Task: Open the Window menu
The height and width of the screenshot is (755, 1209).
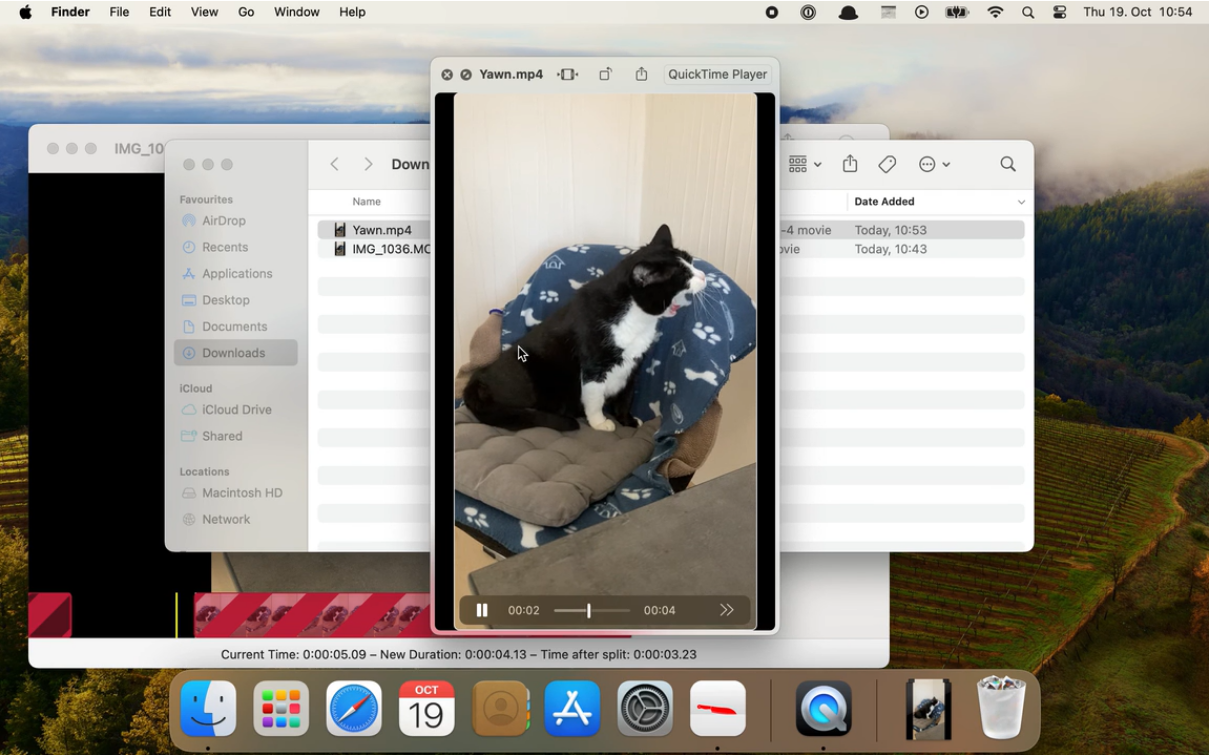Action: point(296,12)
